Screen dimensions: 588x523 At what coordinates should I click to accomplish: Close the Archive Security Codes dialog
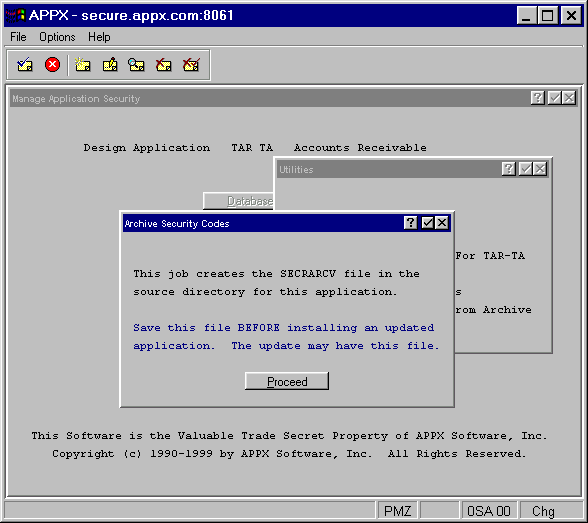pos(442,223)
